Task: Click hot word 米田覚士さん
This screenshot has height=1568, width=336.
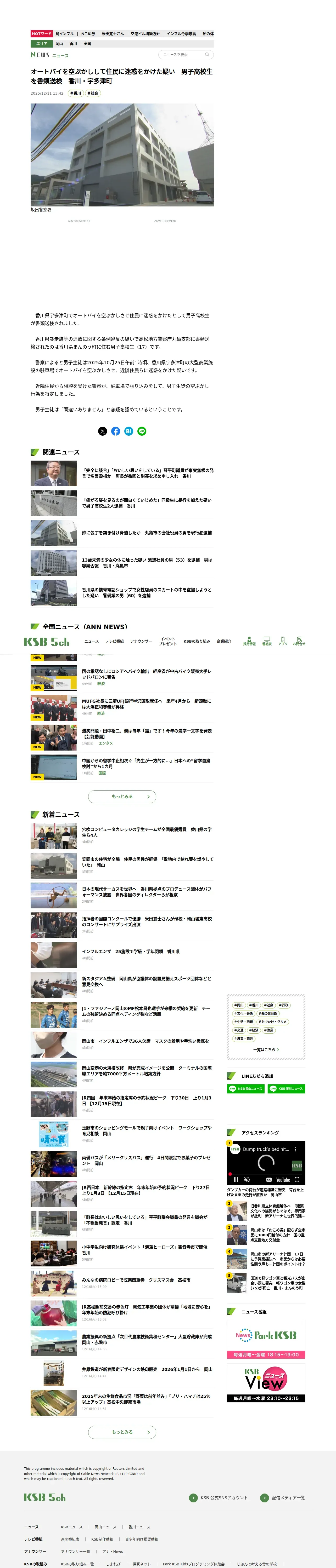Action: 113,33
